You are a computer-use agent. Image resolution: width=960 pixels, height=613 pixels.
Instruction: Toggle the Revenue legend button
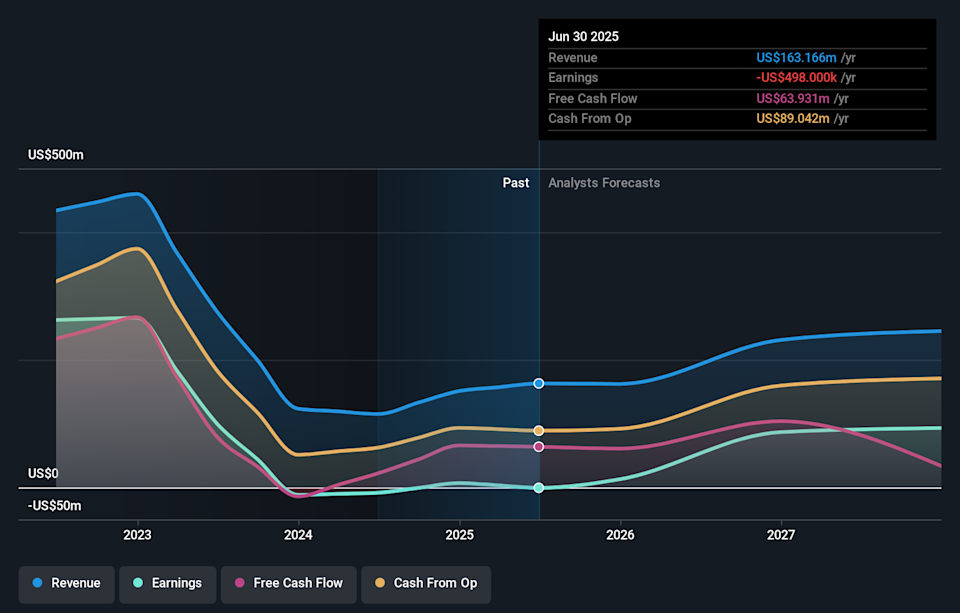click(66, 584)
